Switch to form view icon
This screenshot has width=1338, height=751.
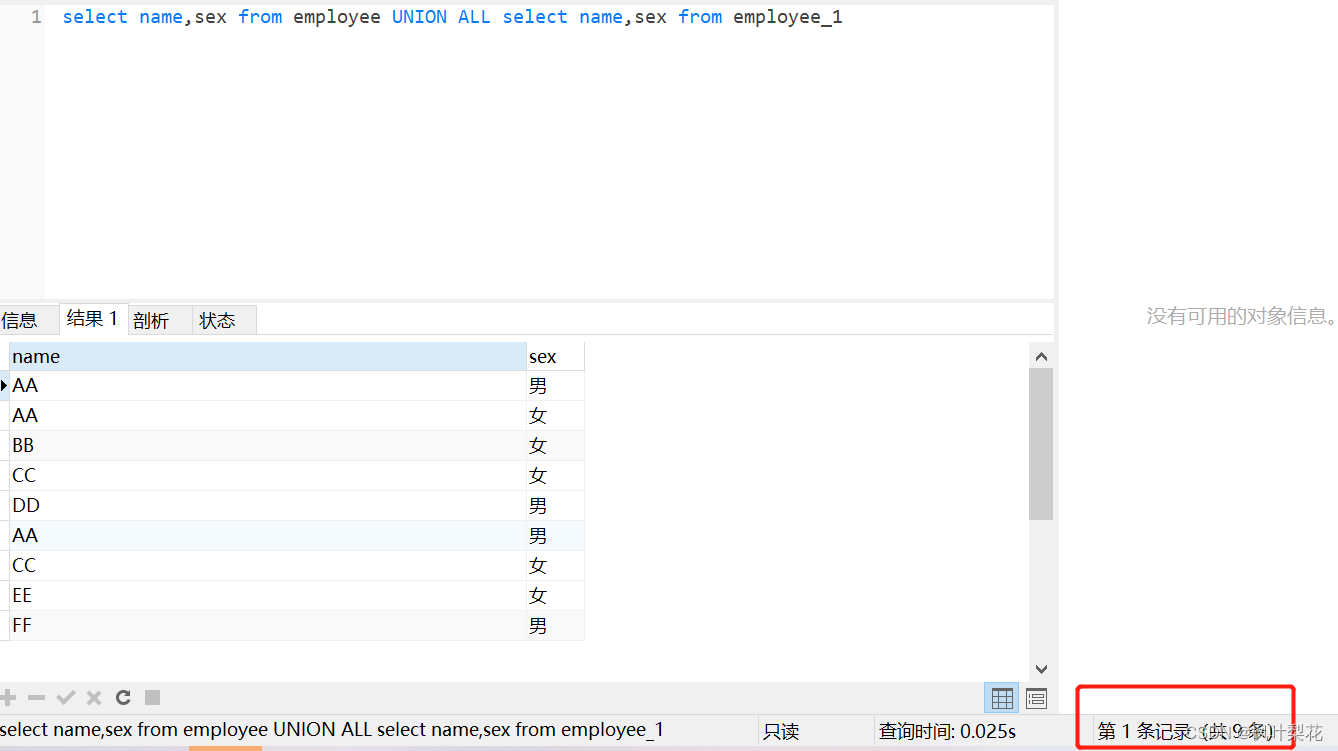click(x=1037, y=698)
